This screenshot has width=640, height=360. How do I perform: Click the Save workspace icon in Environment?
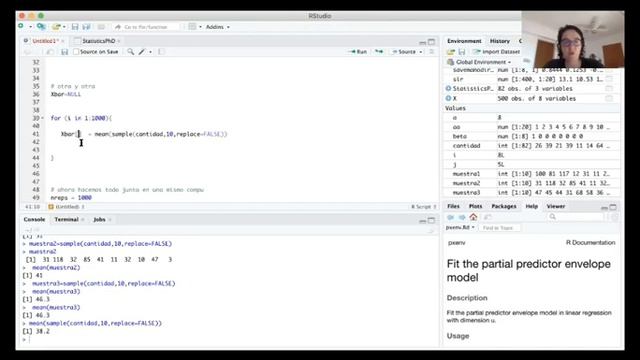[462, 52]
